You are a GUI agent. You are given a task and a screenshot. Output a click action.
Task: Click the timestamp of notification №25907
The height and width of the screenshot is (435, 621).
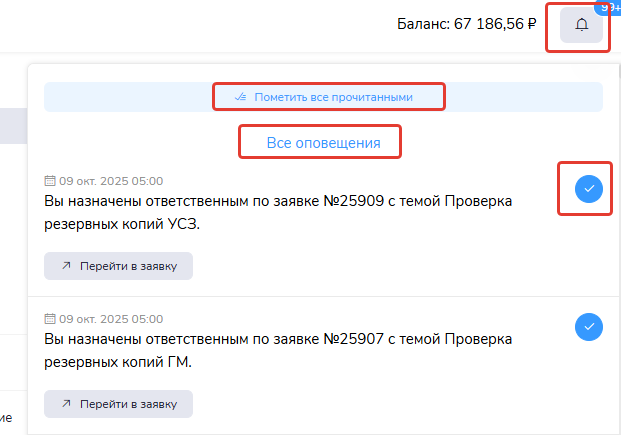110,319
